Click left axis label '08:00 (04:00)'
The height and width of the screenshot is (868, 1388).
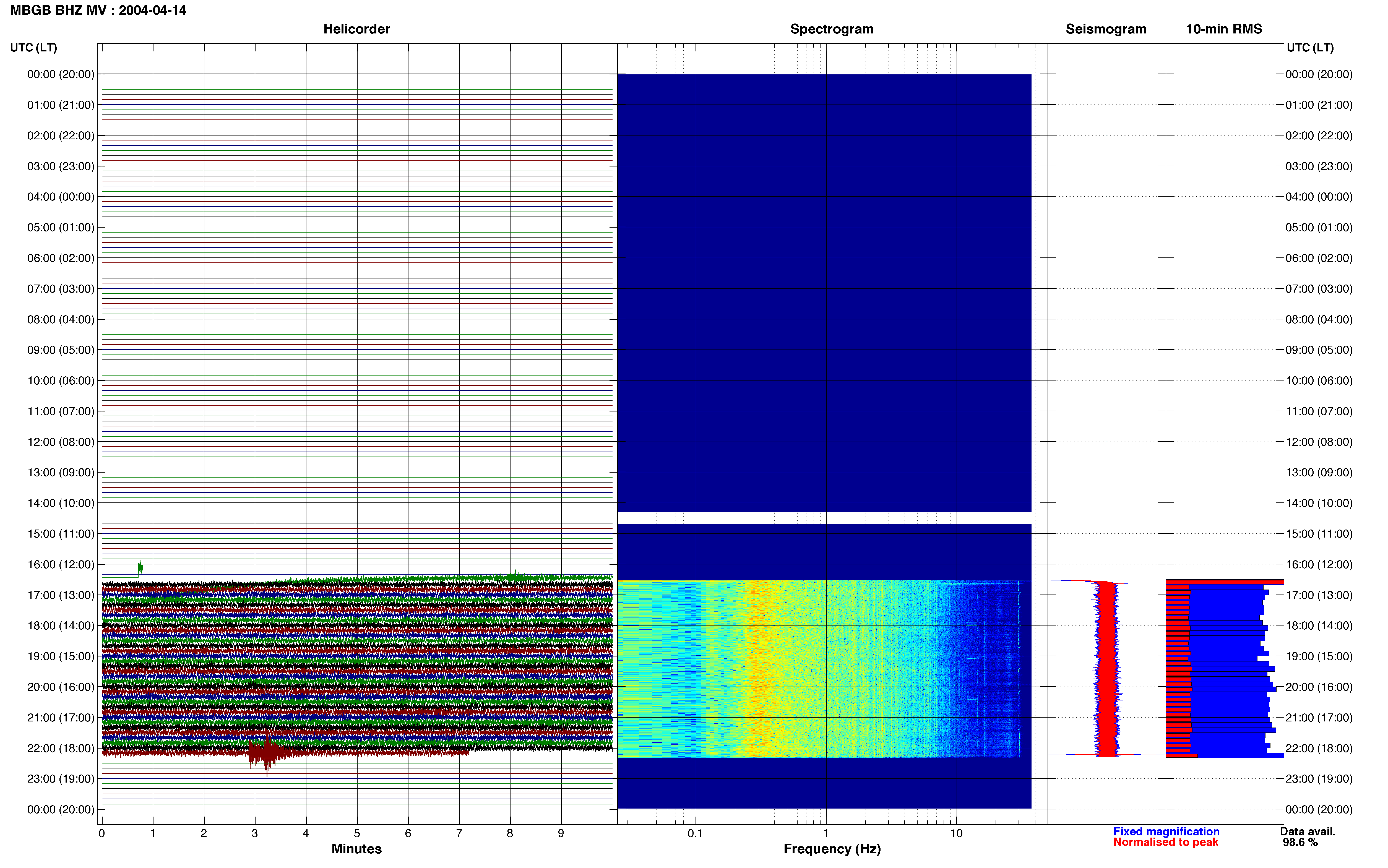tap(61, 319)
